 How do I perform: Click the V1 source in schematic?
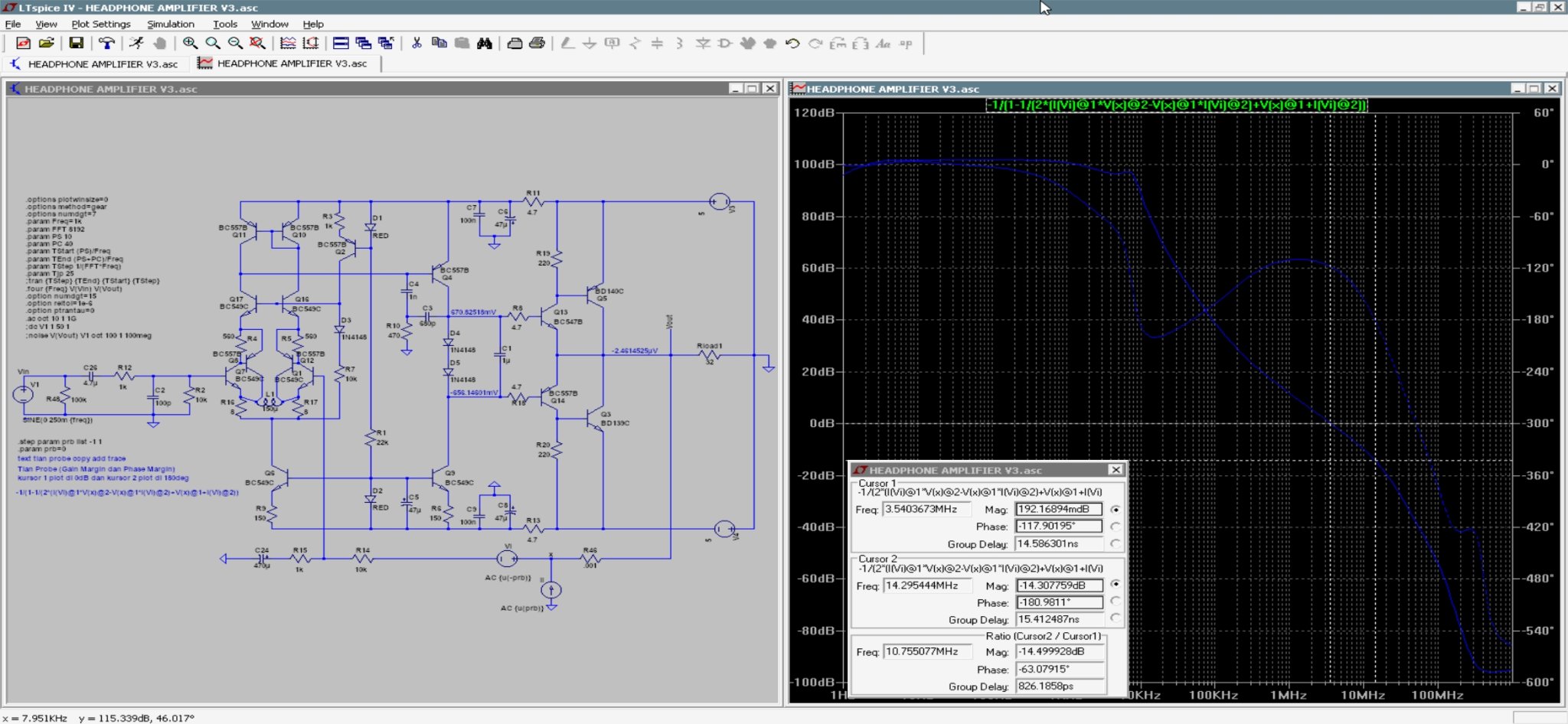[x=24, y=394]
